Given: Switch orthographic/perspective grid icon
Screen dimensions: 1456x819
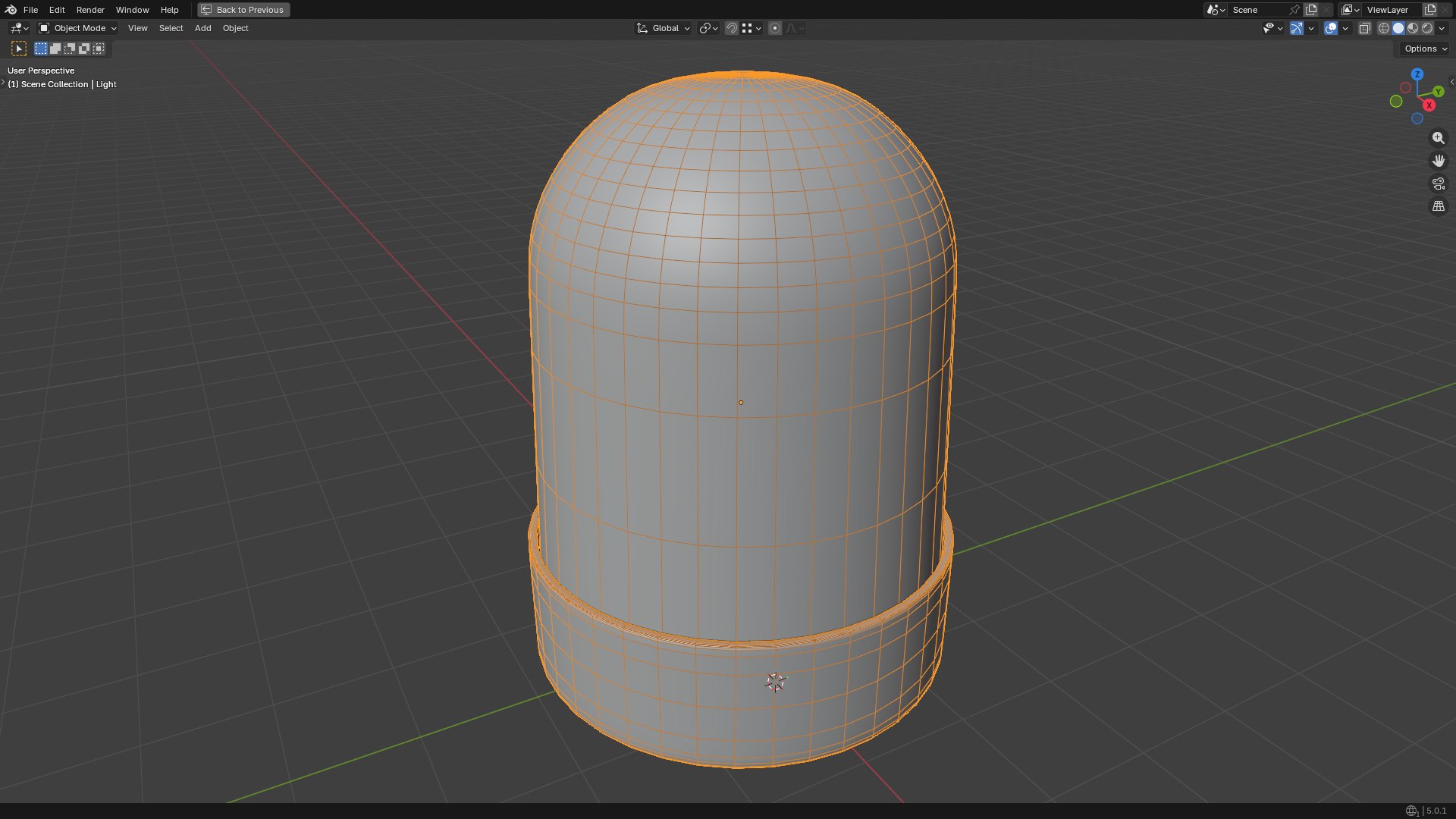Looking at the screenshot, I should (1438, 206).
